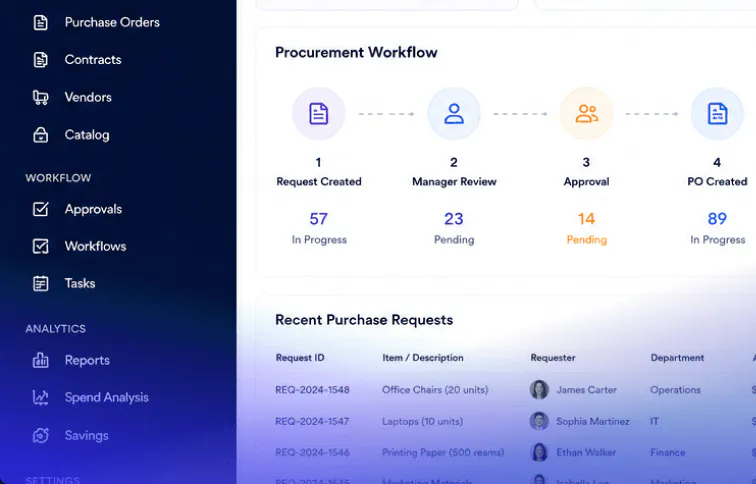Open the Contracts menu item
The width and height of the screenshot is (756, 484).
pyautogui.click(x=93, y=60)
